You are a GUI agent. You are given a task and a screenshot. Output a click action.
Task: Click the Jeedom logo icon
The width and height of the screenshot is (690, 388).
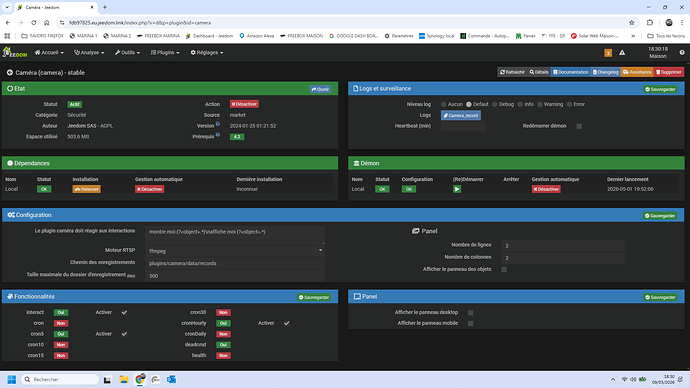(x=15, y=52)
